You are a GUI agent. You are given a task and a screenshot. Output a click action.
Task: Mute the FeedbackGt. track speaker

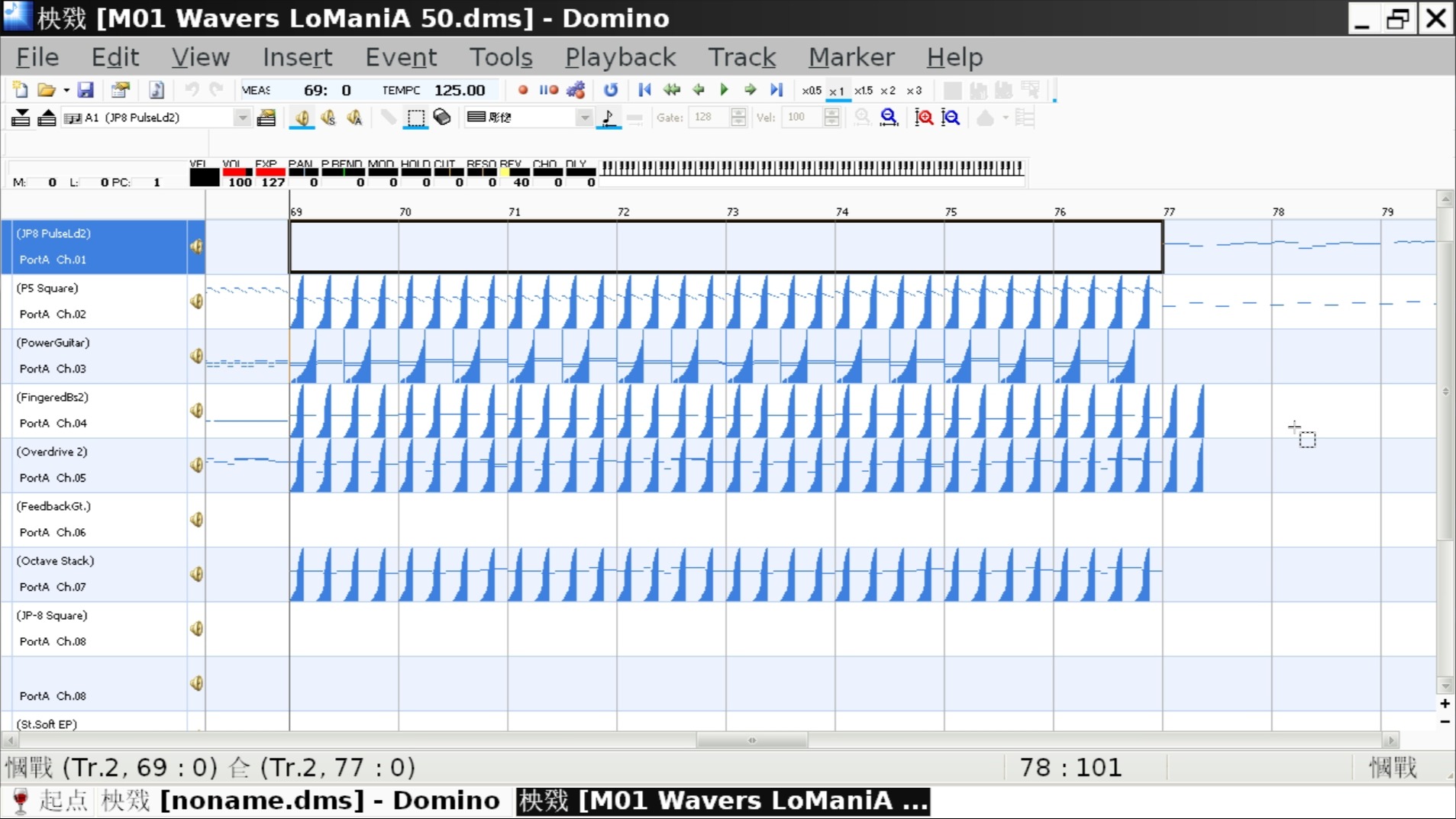click(x=196, y=520)
